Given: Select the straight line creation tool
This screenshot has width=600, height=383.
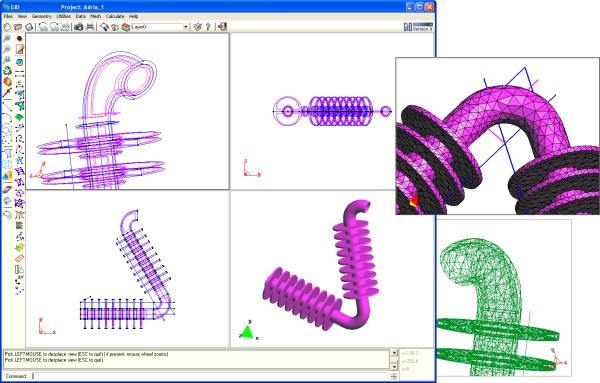Looking at the screenshot, I should 7,106.
